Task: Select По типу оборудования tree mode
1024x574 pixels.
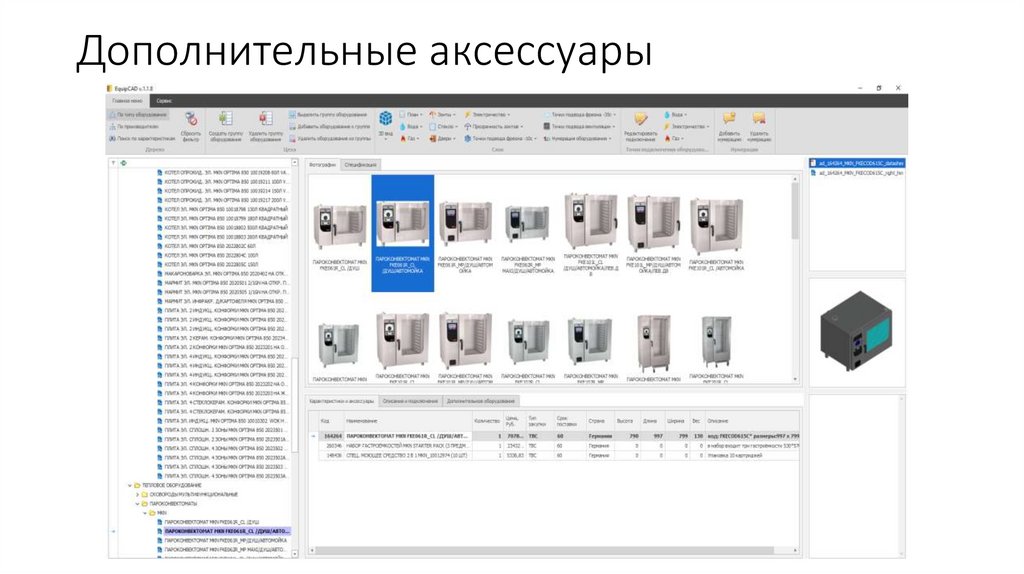Action: 138,114
